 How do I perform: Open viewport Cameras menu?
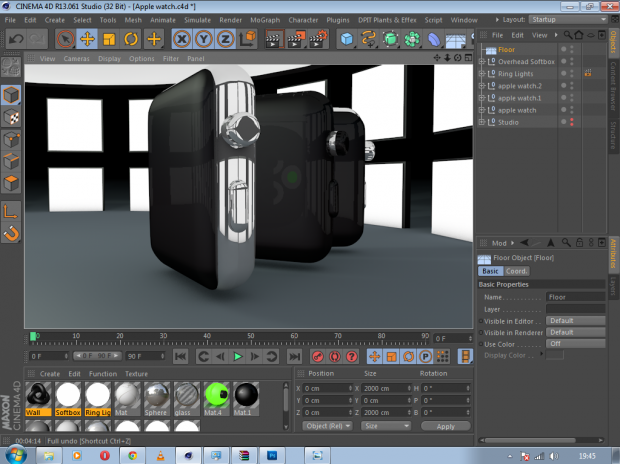[x=76, y=59]
